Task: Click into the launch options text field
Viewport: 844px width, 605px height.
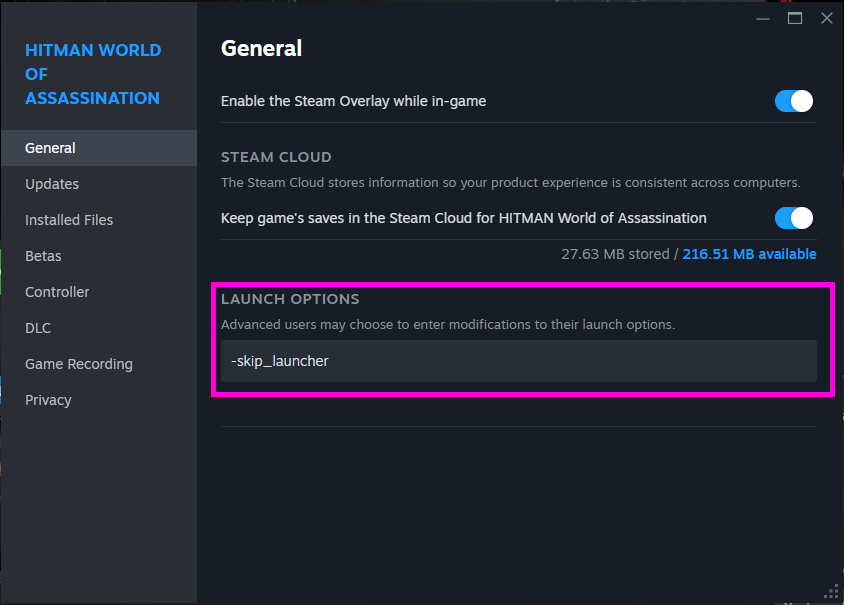Action: pyautogui.click(x=518, y=361)
